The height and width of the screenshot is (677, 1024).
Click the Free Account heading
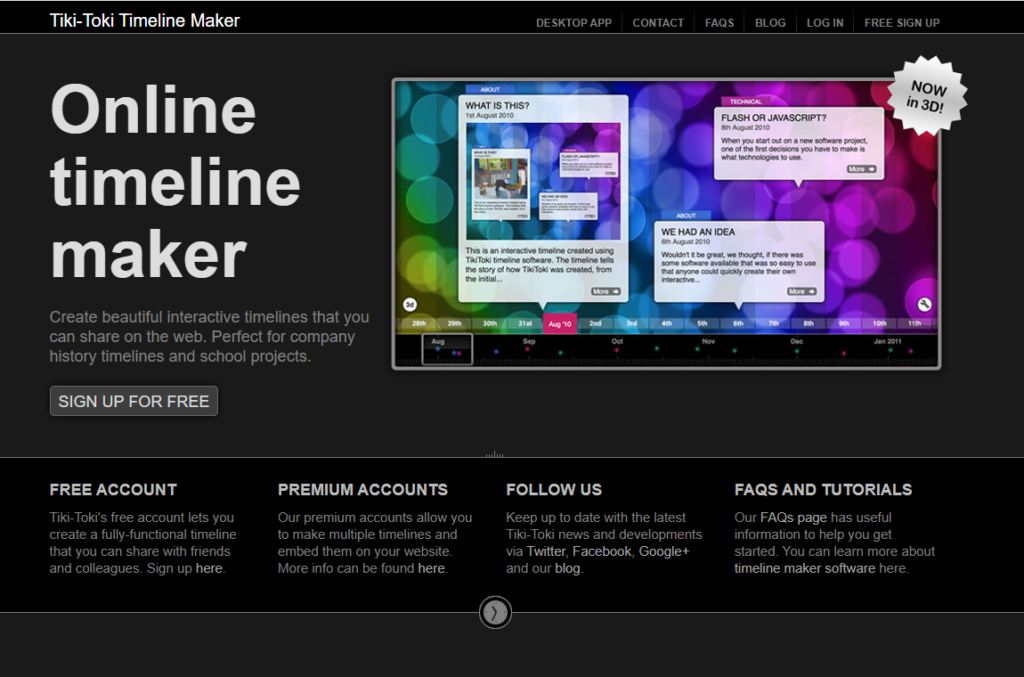point(113,490)
